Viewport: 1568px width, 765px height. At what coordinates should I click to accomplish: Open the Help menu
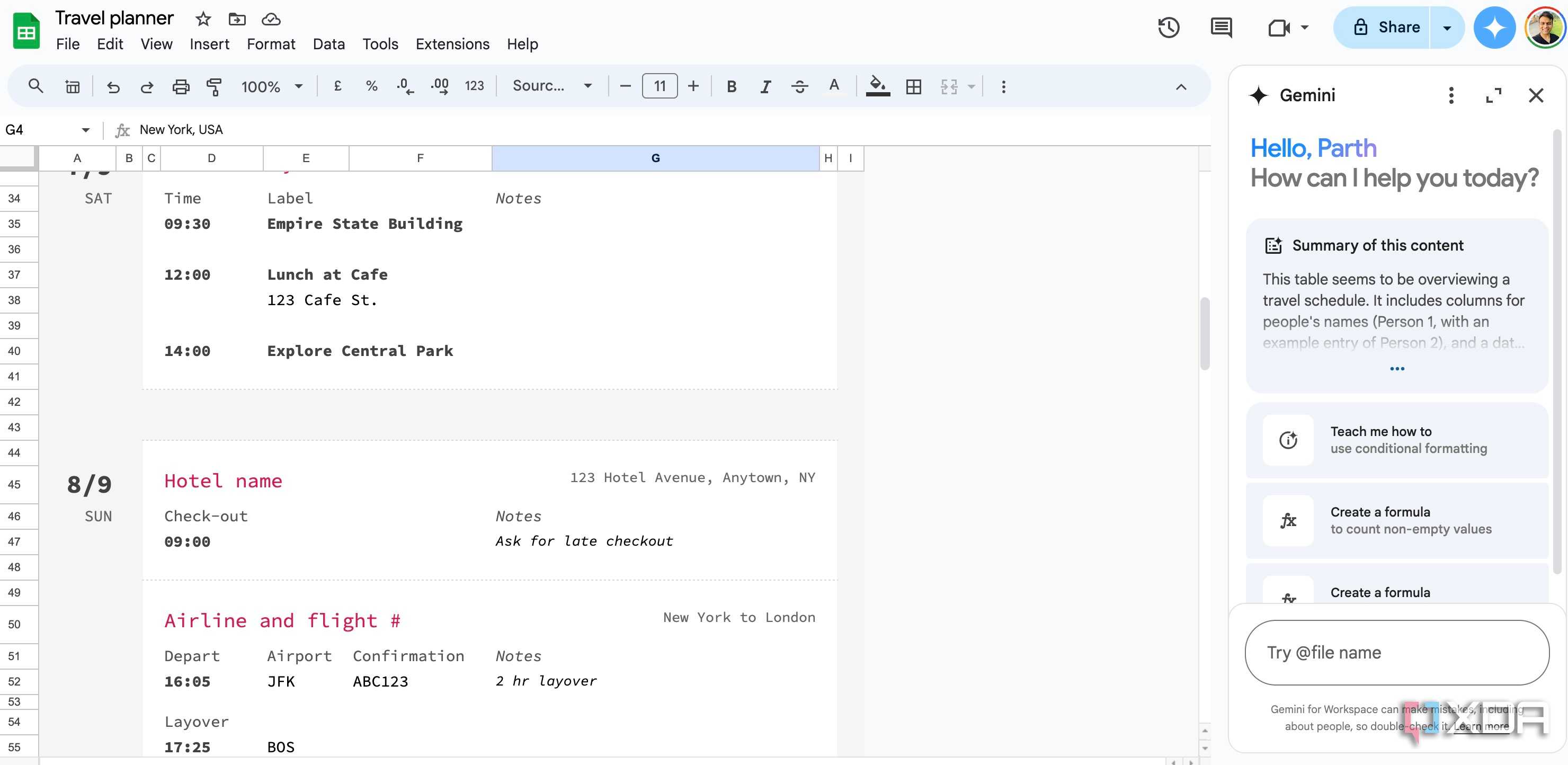coord(522,44)
